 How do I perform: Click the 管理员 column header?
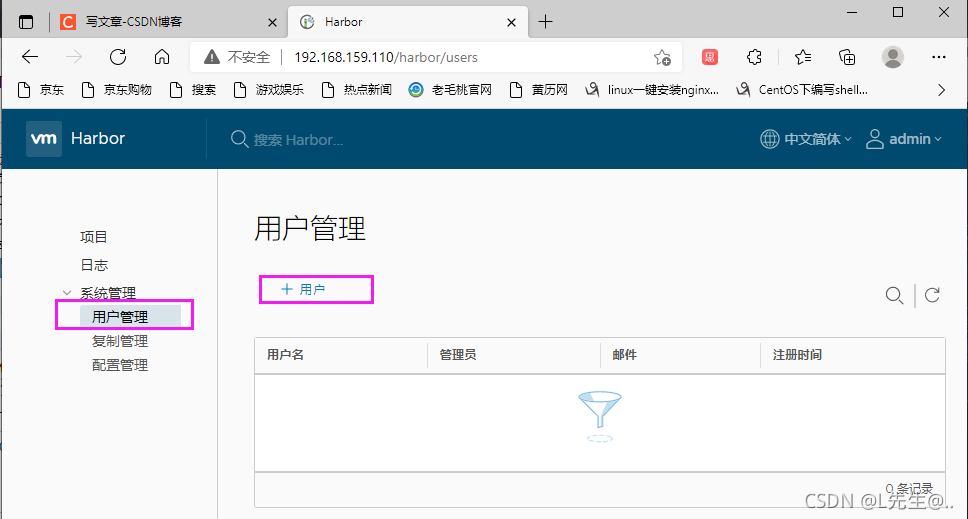click(457, 355)
